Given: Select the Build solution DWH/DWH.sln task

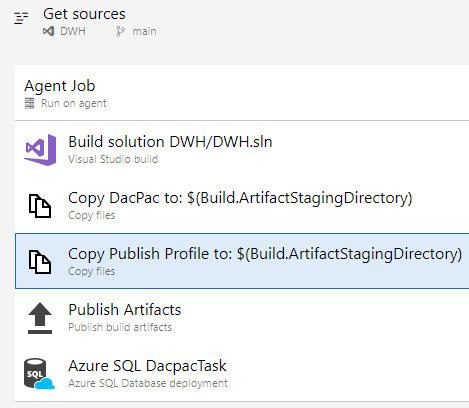Looking at the screenshot, I should 242,150.
